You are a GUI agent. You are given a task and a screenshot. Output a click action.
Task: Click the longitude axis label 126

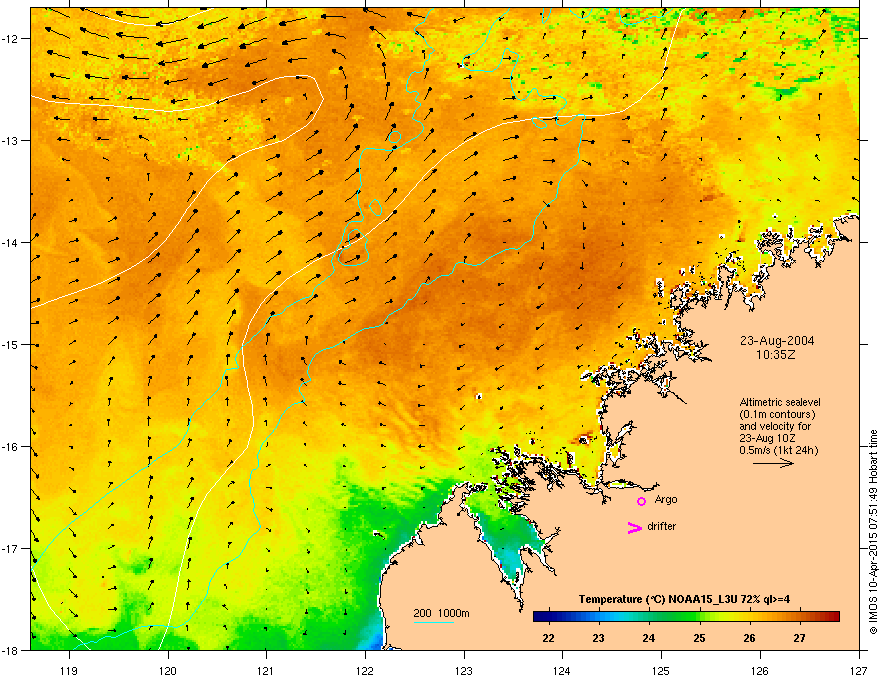[x=760, y=670]
